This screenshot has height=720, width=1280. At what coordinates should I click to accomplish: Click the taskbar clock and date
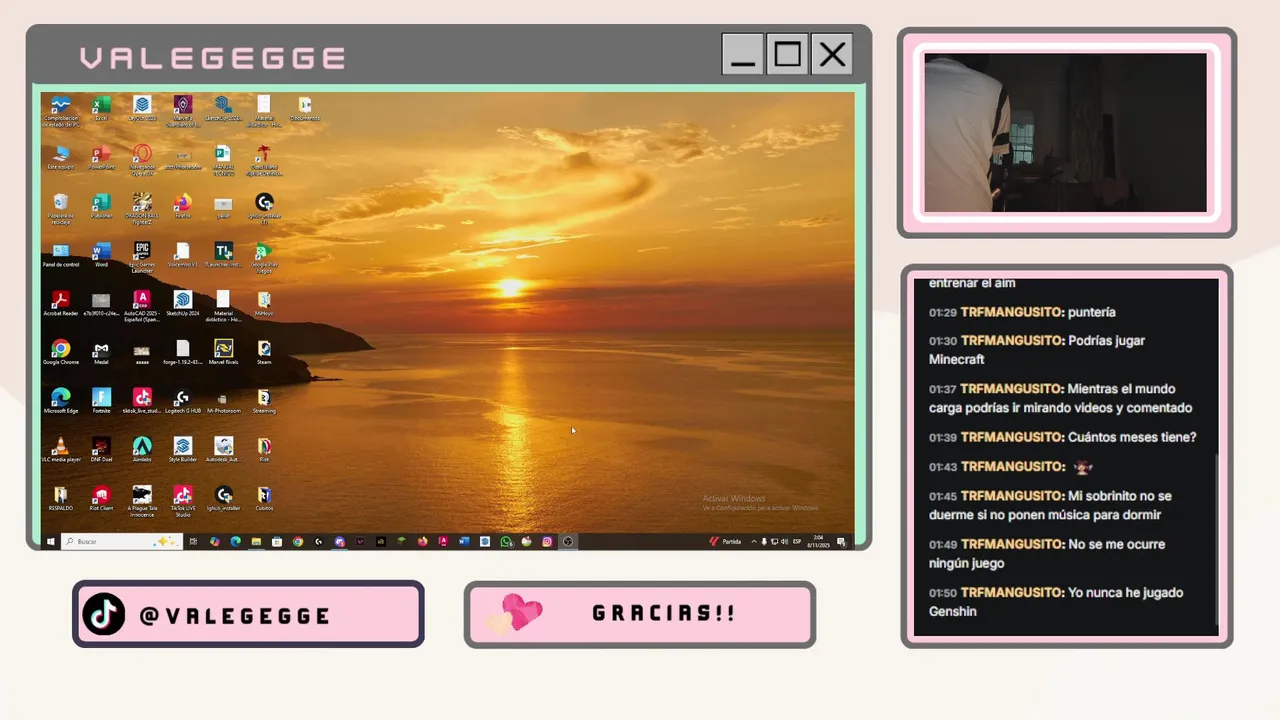tap(820, 541)
